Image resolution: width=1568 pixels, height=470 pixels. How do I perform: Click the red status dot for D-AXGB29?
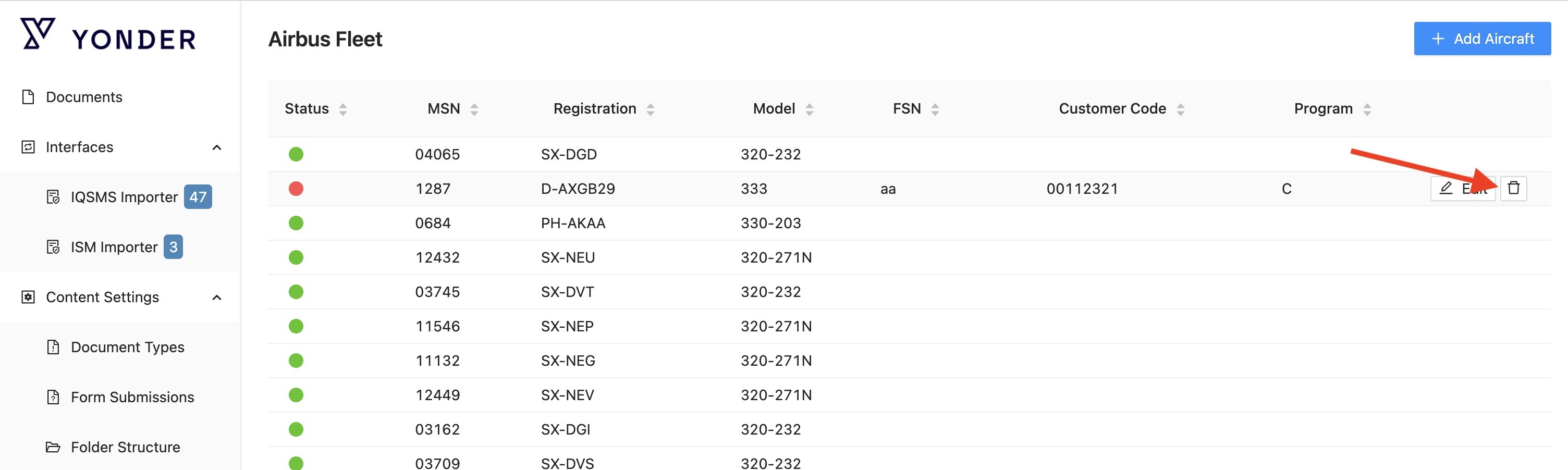click(296, 189)
